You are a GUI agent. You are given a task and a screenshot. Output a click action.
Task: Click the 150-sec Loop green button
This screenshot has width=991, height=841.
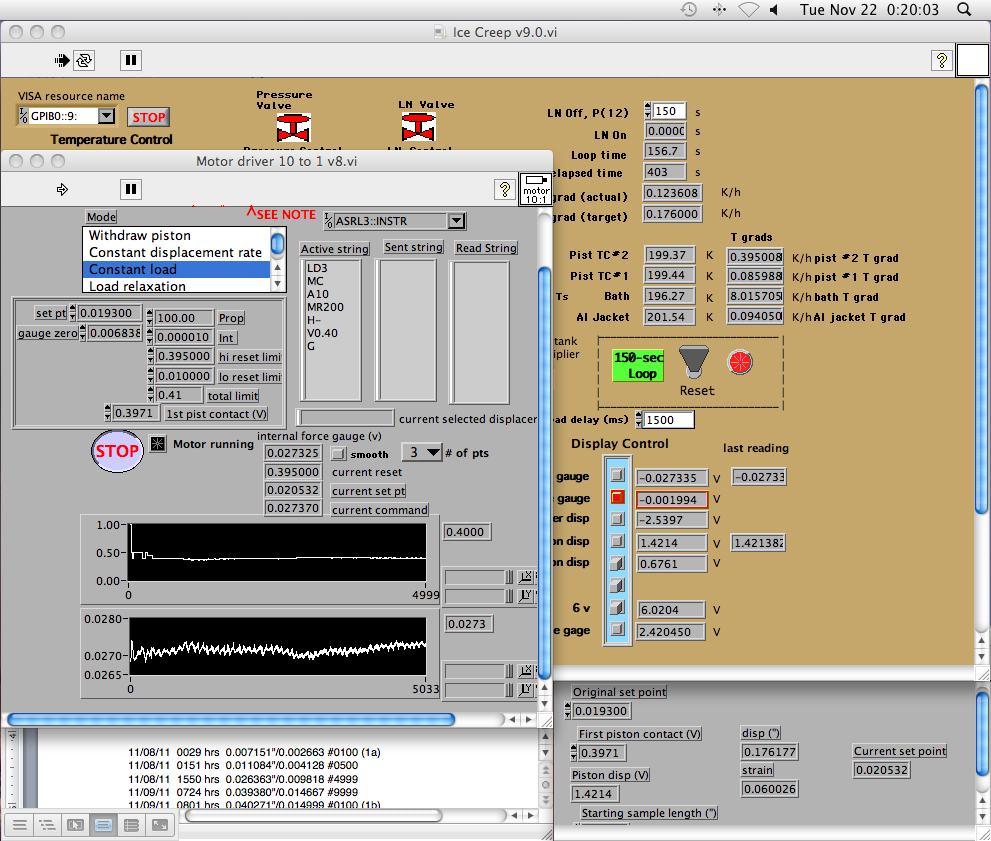tap(637, 365)
